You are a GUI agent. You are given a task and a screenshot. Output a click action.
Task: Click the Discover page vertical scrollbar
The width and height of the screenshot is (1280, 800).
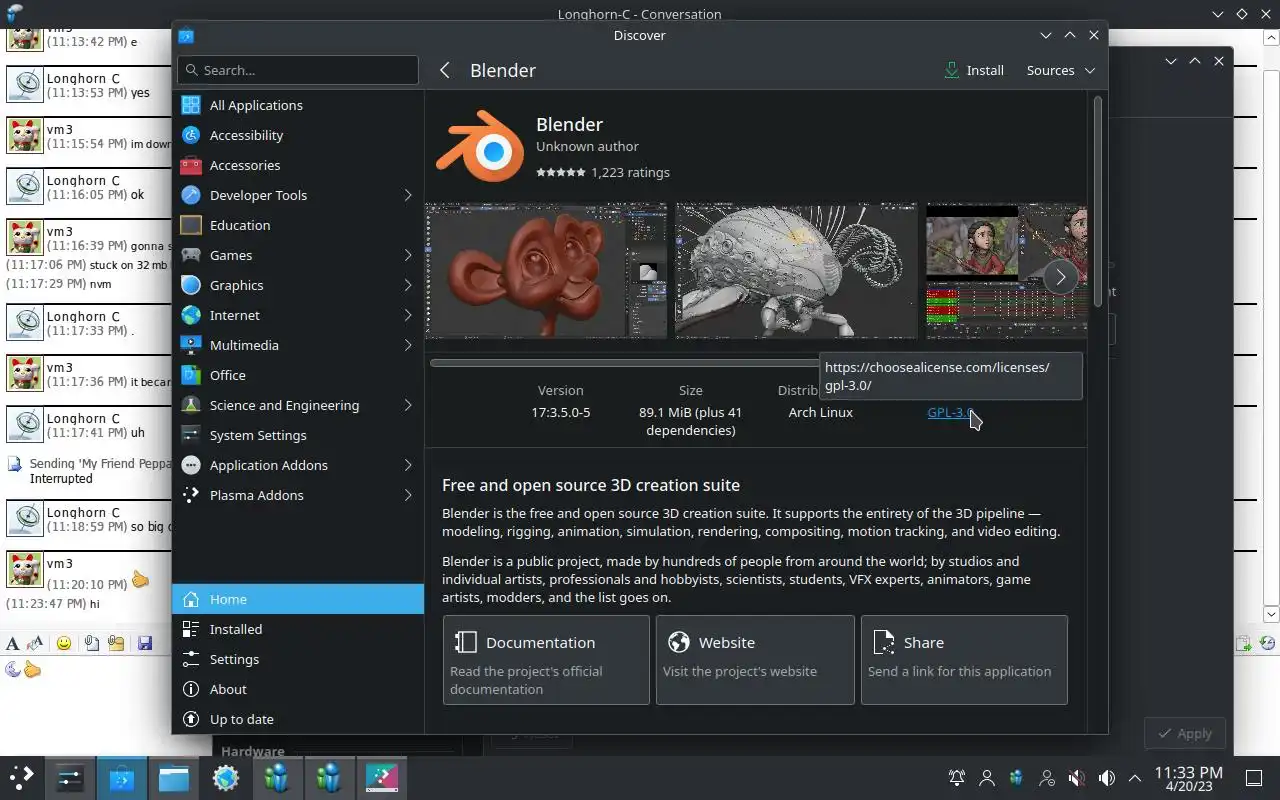tap(1098, 200)
